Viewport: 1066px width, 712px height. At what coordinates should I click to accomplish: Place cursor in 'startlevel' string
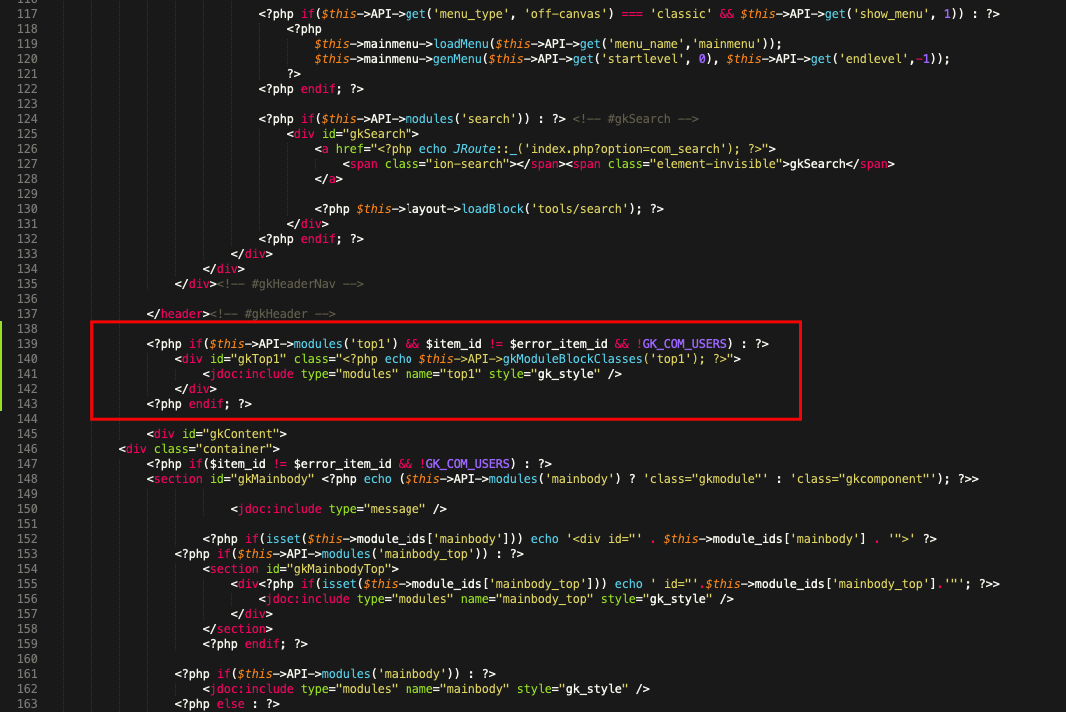click(x=640, y=58)
